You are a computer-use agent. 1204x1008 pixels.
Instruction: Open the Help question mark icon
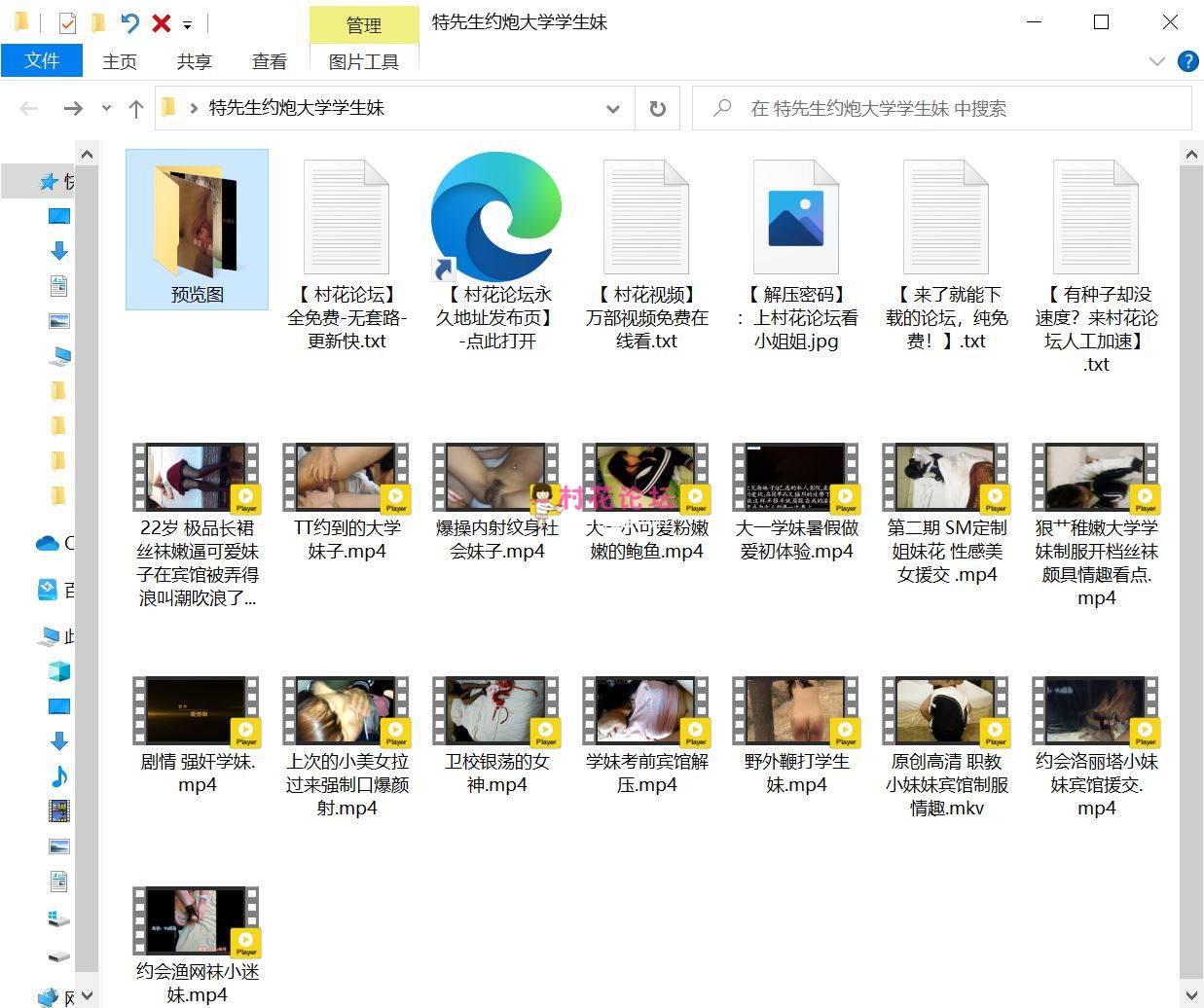point(1187,61)
